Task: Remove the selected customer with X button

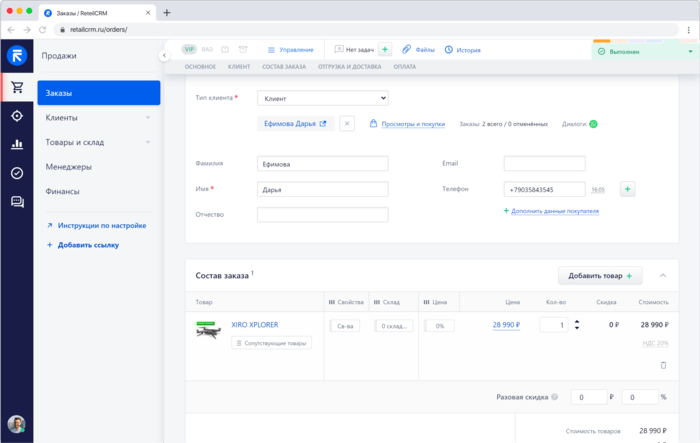Action: click(x=347, y=124)
